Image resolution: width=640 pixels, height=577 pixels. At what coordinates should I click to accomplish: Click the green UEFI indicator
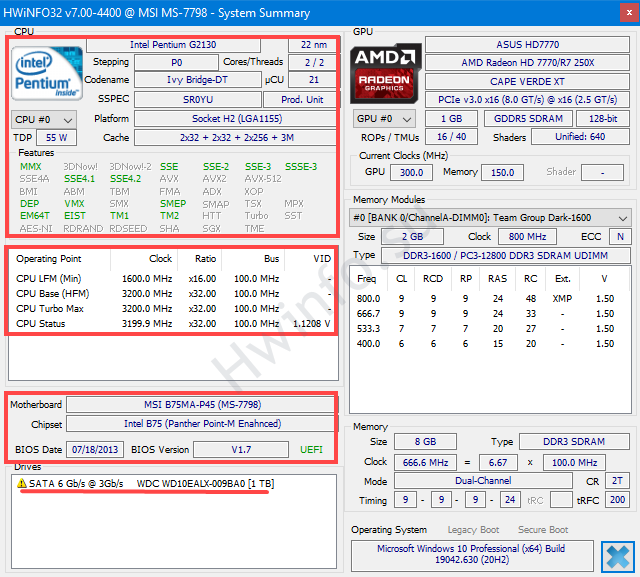pyautogui.click(x=313, y=450)
